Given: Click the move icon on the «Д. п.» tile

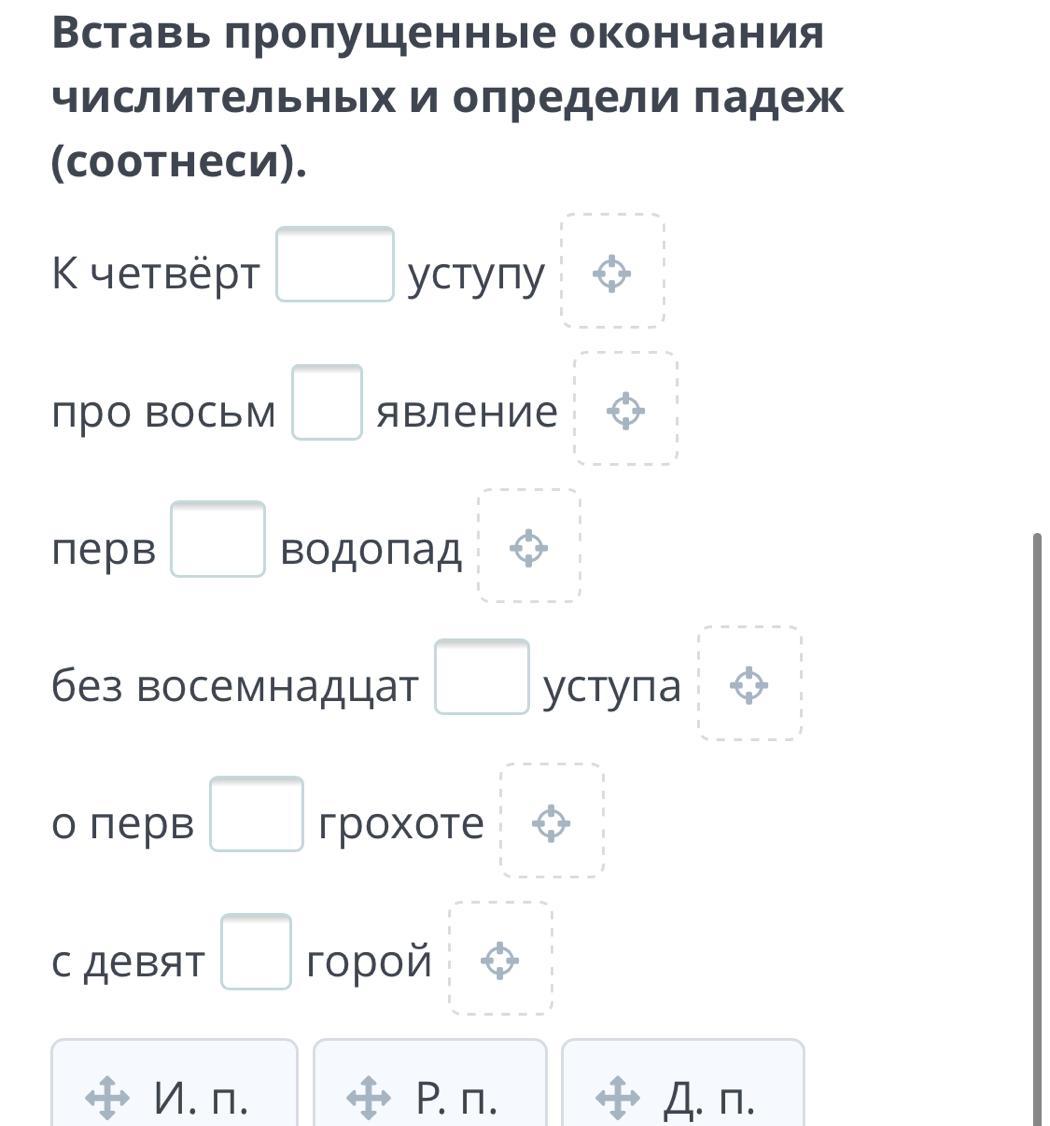Looking at the screenshot, I should tap(618, 1097).
